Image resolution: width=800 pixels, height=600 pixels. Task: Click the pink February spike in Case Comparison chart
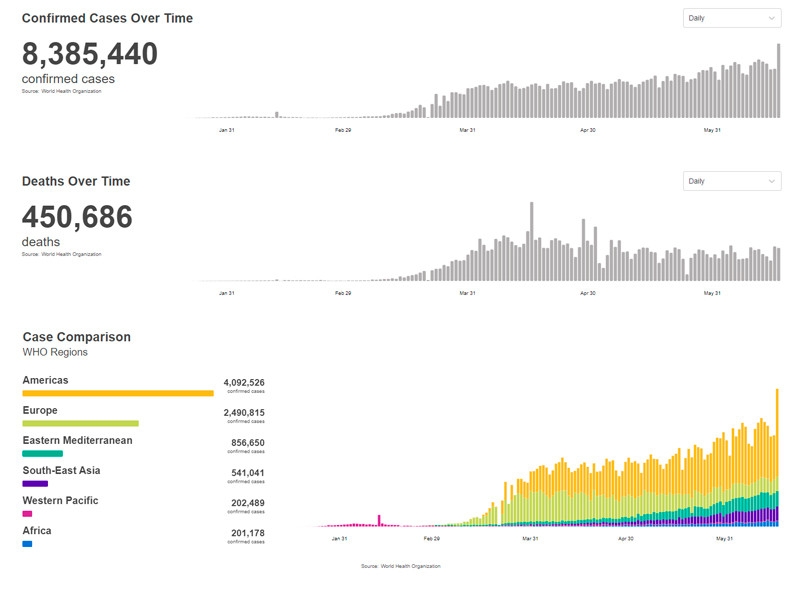click(379, 520)
